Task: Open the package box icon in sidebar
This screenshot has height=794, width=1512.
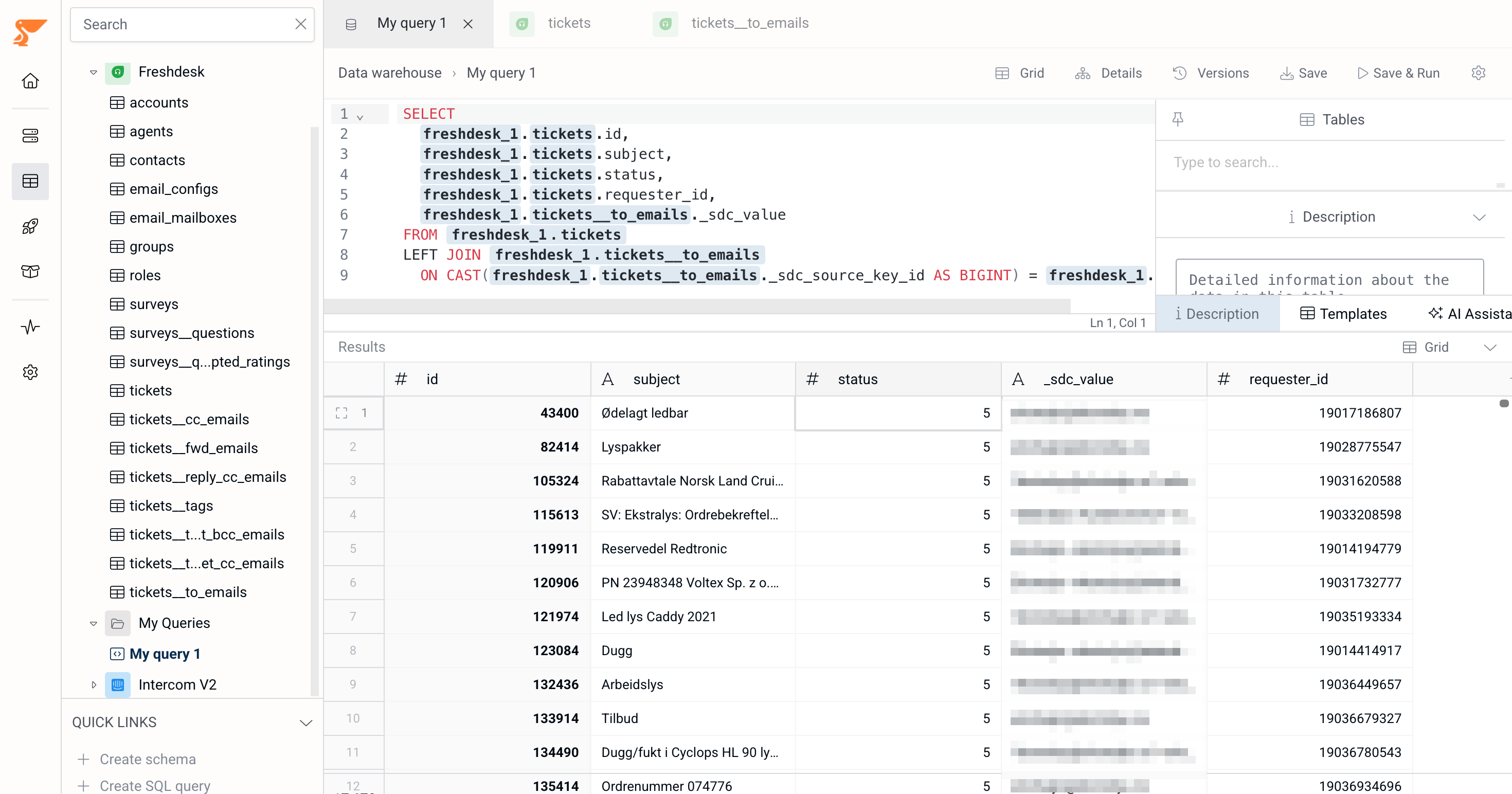Action: pos(30,272)
